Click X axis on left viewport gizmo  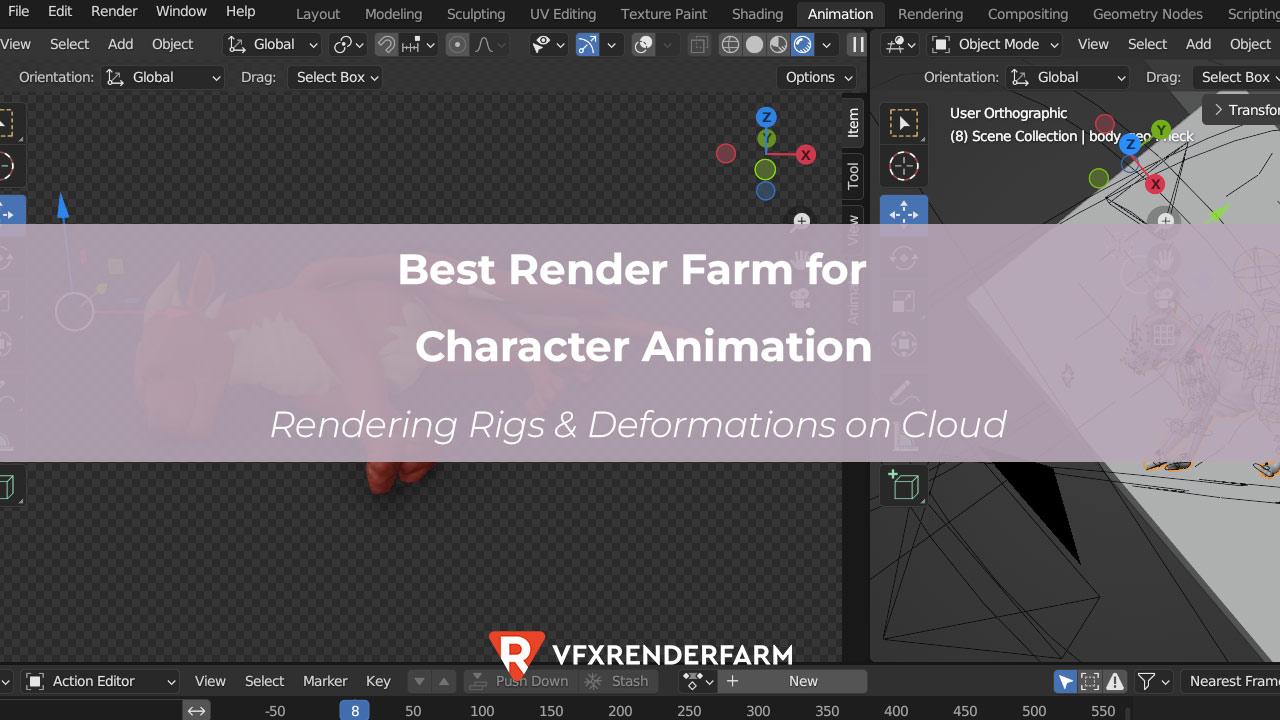coord(806,154)
